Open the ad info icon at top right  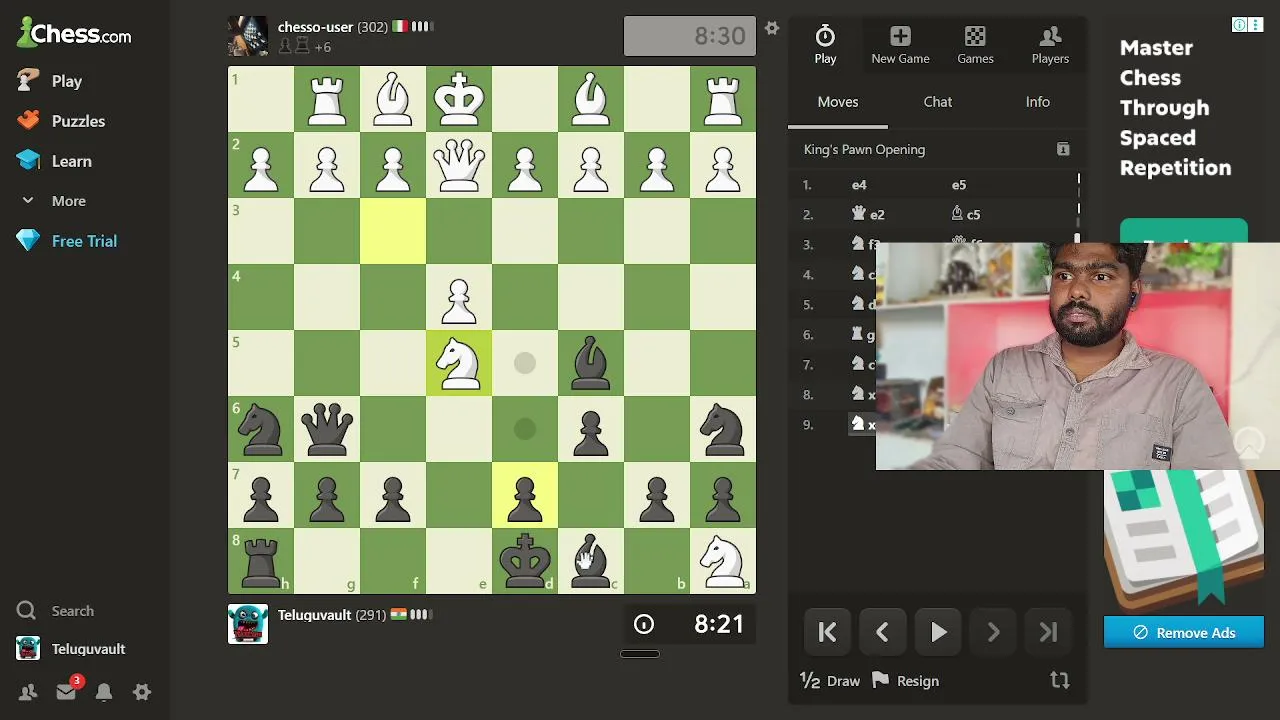[1239, 25]
